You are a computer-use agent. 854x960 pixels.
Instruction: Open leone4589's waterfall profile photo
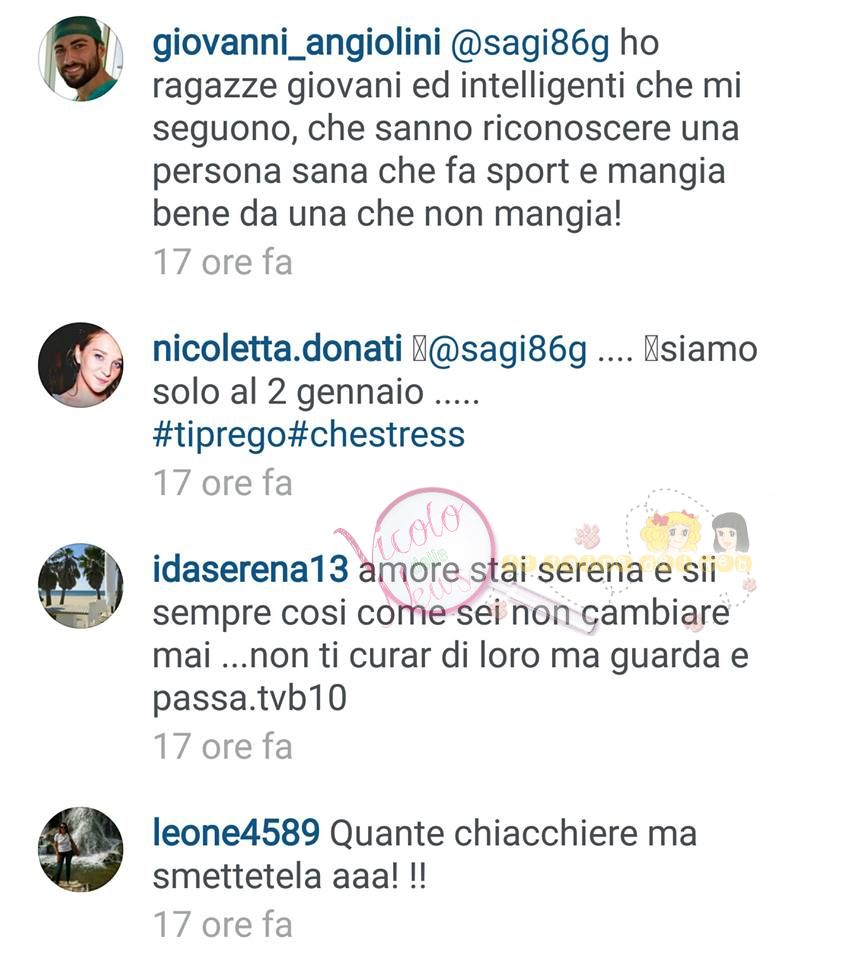[x=81, y=849]
